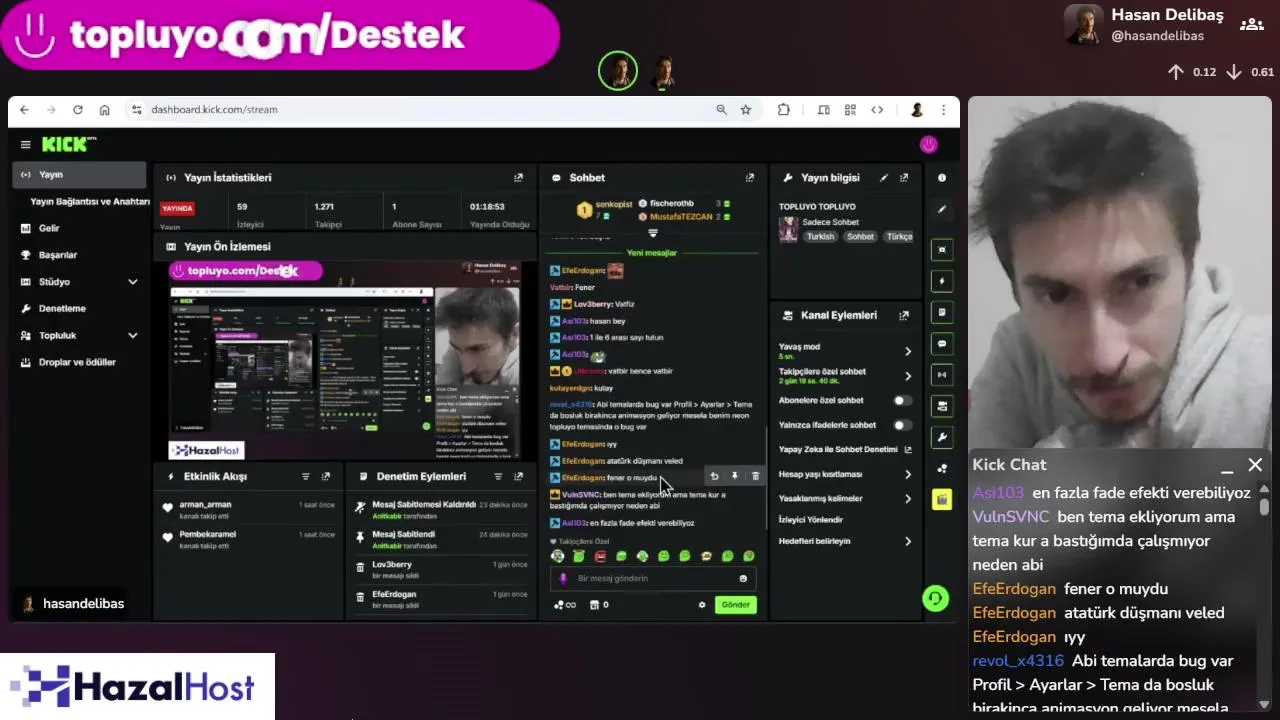Screen dimensions: 1280x720
Task: Click the reply icon on hovered message
Action: (714, 477)
